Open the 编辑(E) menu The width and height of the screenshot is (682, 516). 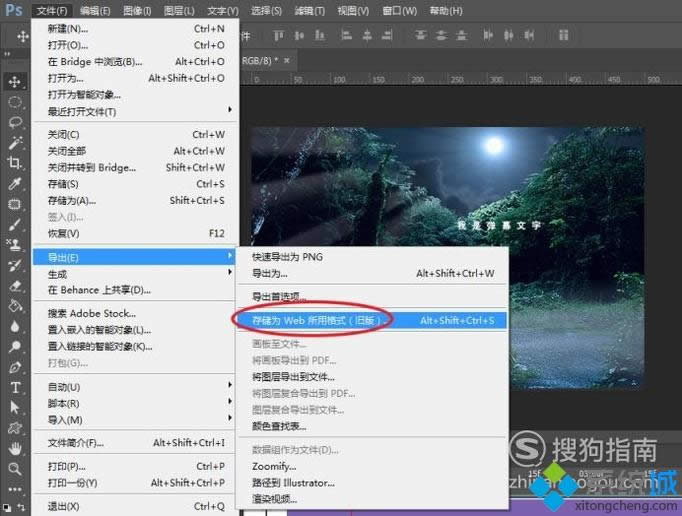point(94,10)
